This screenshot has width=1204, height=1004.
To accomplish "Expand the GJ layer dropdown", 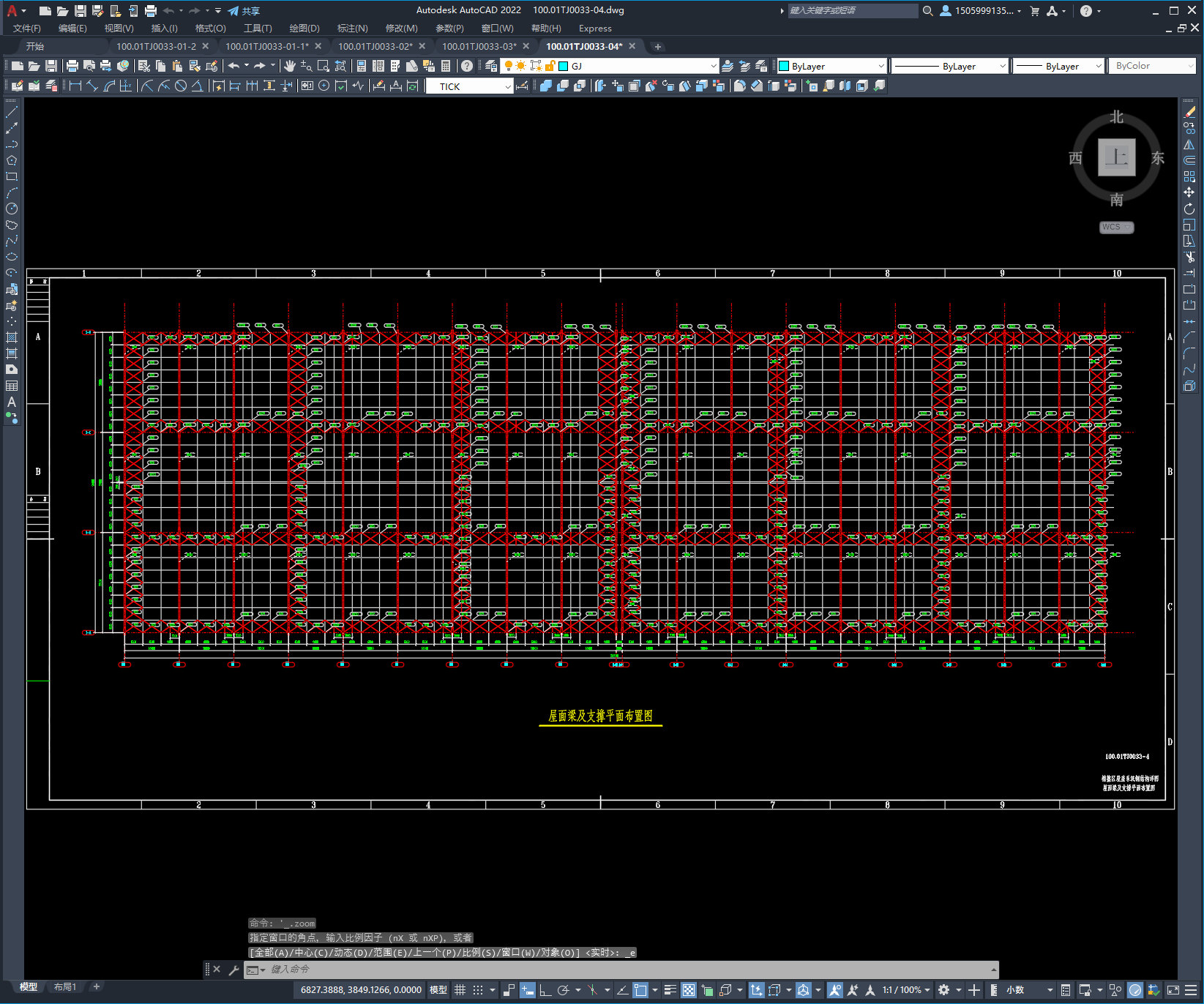I will coord(714,66).
